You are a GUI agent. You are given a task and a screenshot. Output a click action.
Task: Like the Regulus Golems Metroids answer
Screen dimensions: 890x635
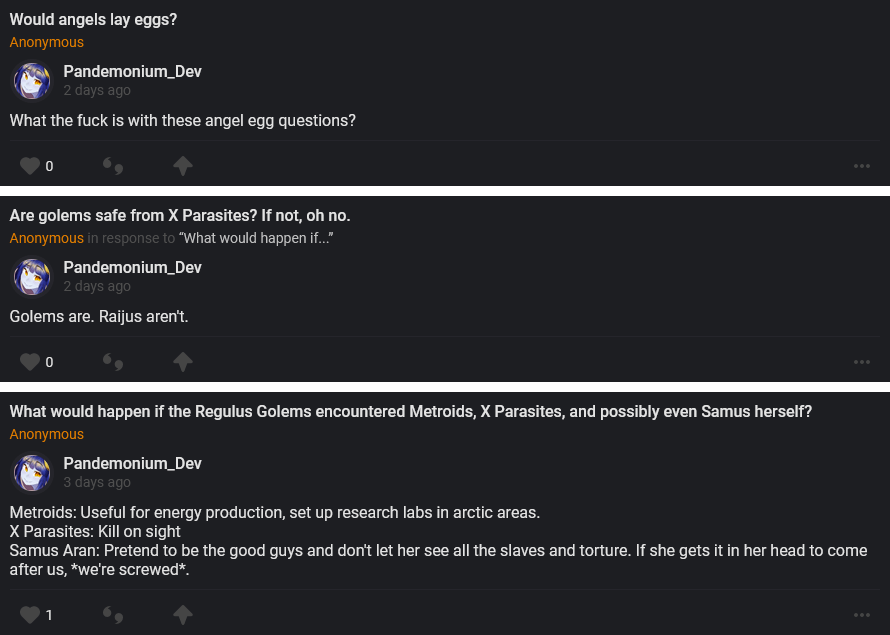click(30, 614)
